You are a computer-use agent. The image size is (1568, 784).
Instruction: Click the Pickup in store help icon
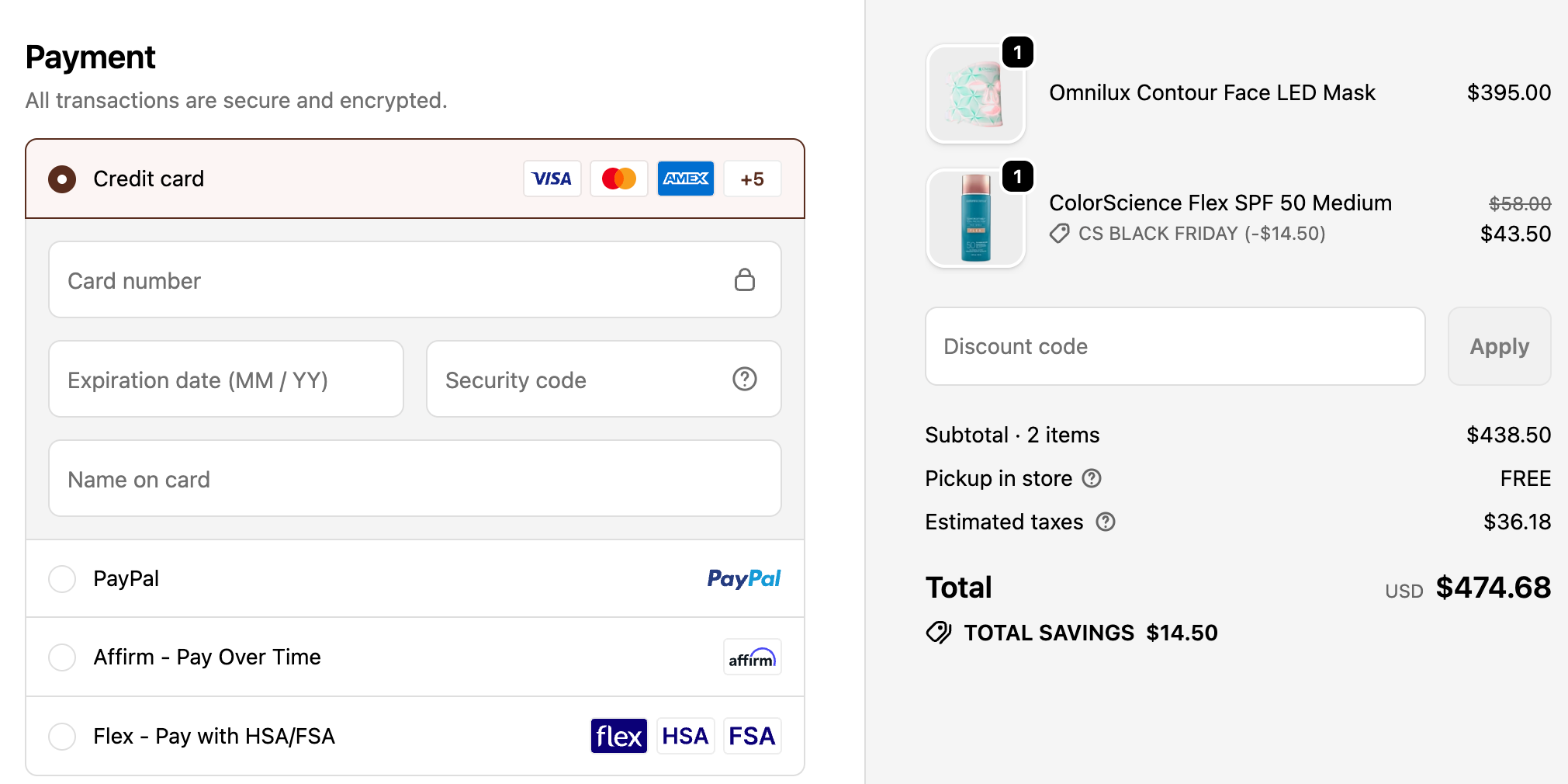click(x=1091, y=478)
